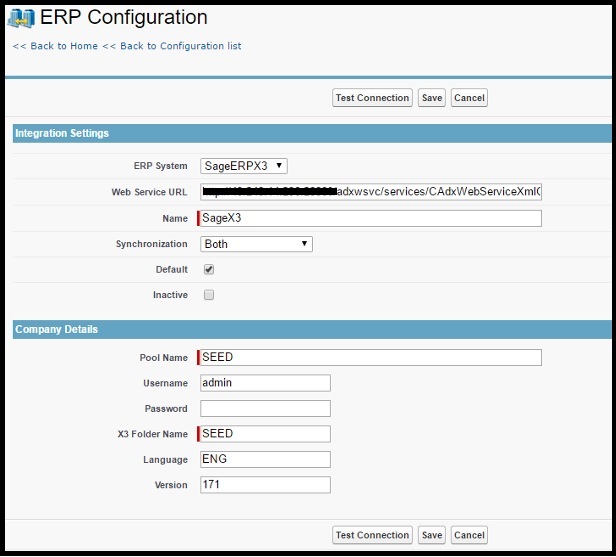616x557 pixels.
Task: Click the Inactive label text
Action: 170,295
